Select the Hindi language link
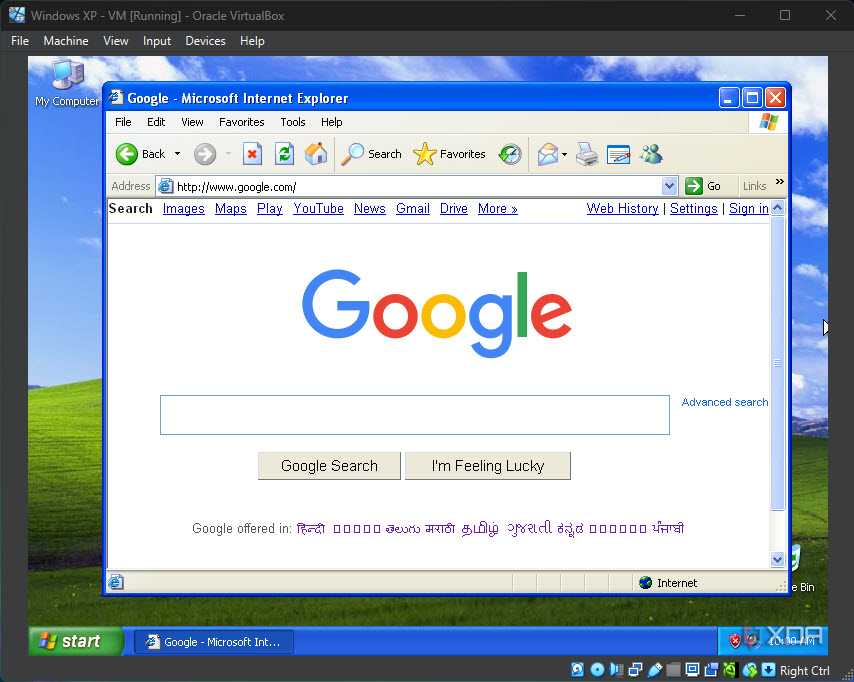The width and height of the screenshot is (854, 682). pos(311,528)
